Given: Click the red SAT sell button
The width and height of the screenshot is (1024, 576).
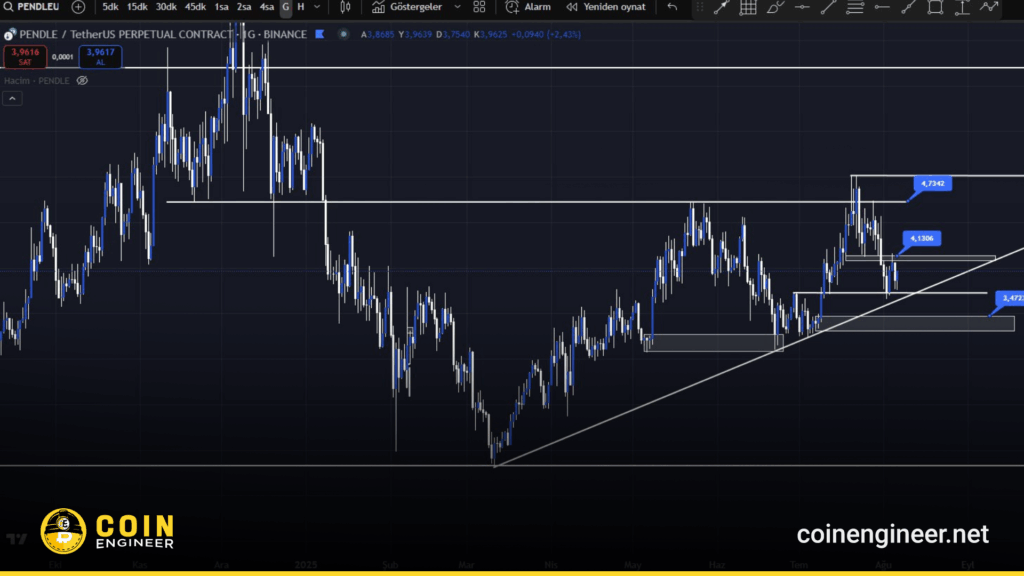Looking at the screenshot, I should point(25,56).
